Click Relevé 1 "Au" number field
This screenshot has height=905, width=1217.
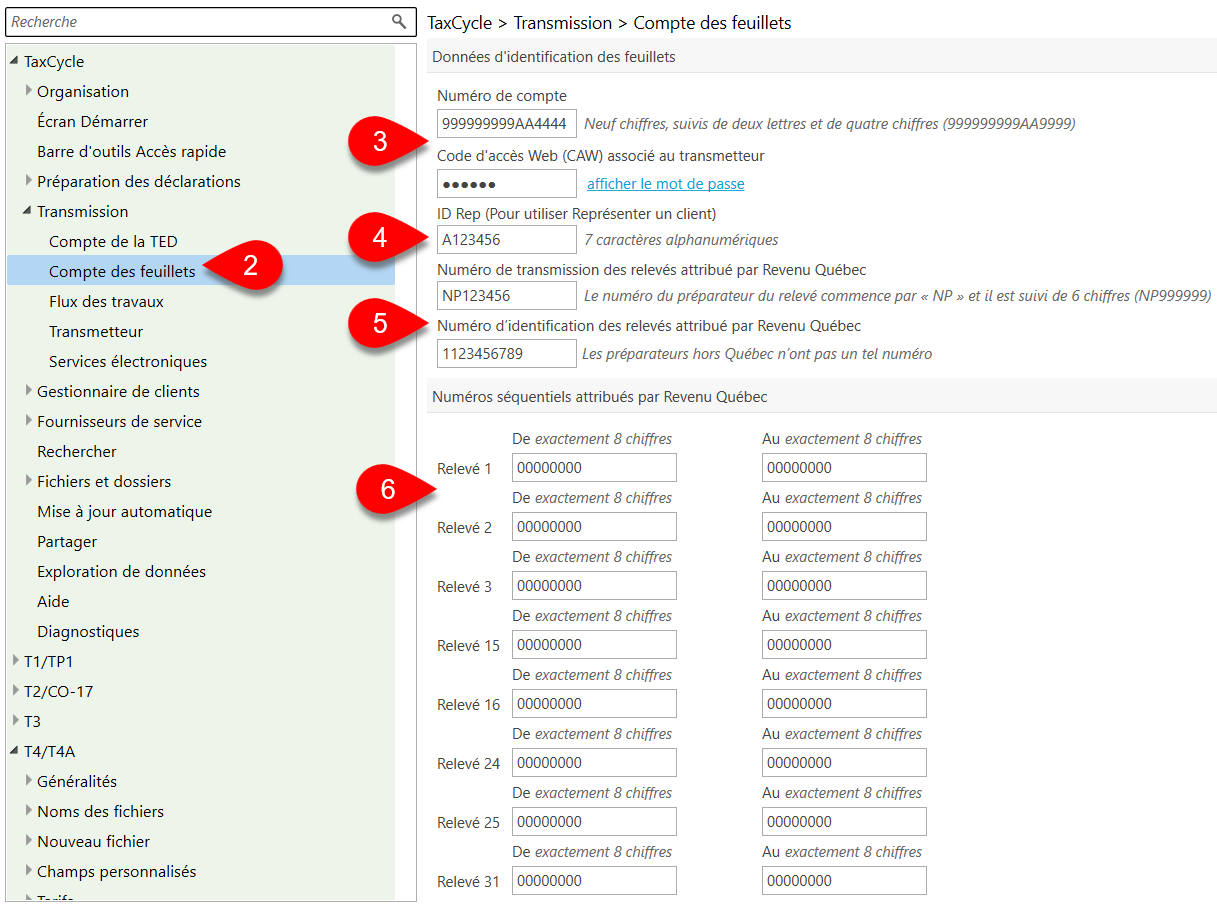click(844, 467)
